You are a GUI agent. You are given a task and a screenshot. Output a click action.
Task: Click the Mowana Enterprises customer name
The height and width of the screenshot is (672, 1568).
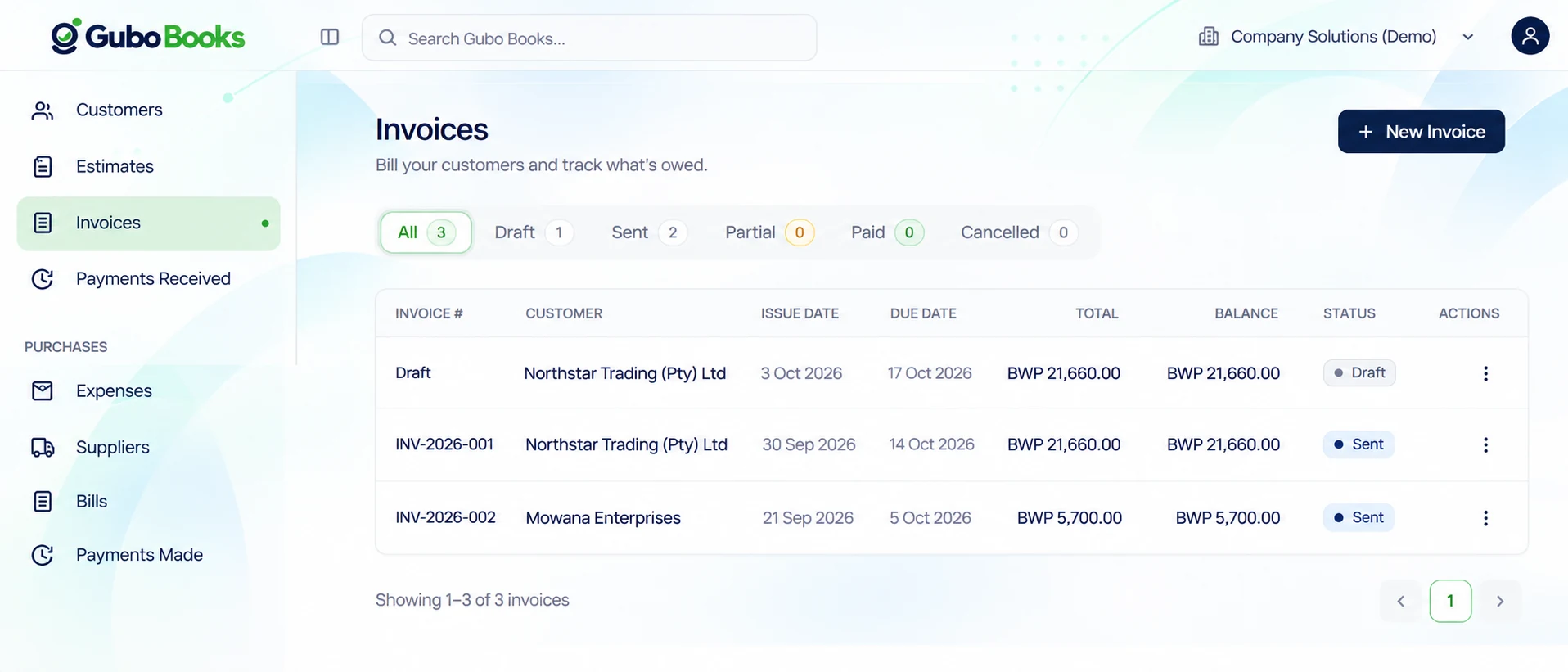point(603,518)
